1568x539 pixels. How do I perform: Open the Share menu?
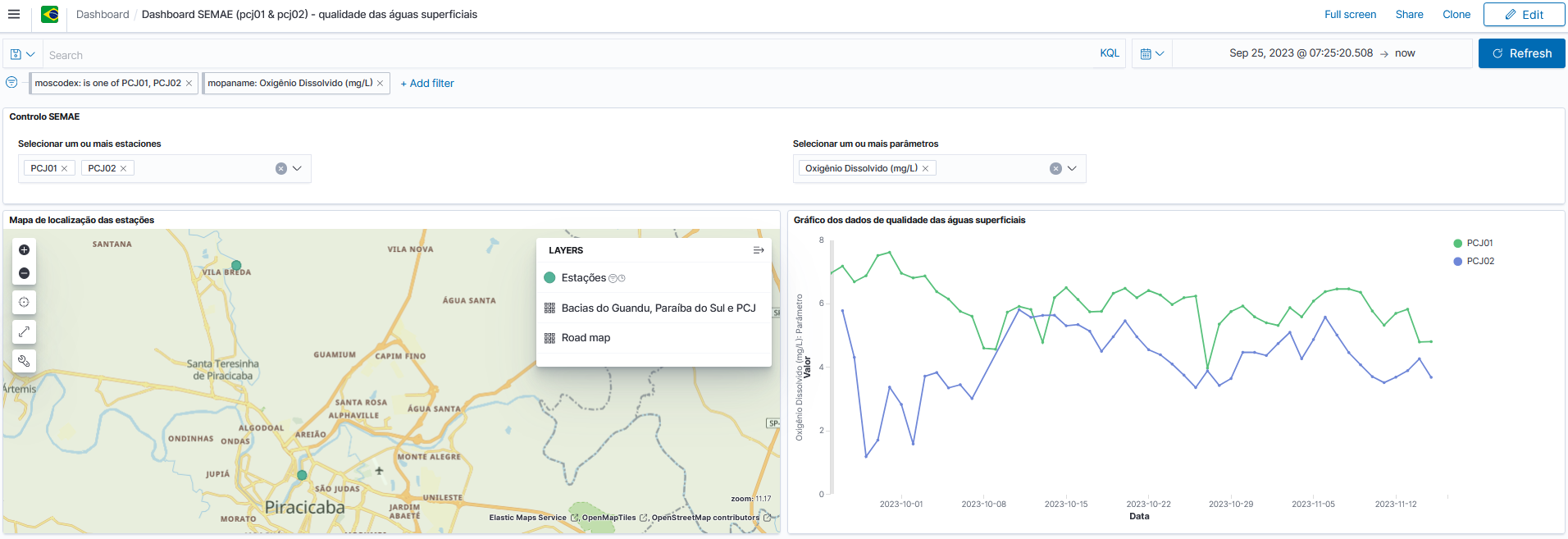click(1409, 14)
